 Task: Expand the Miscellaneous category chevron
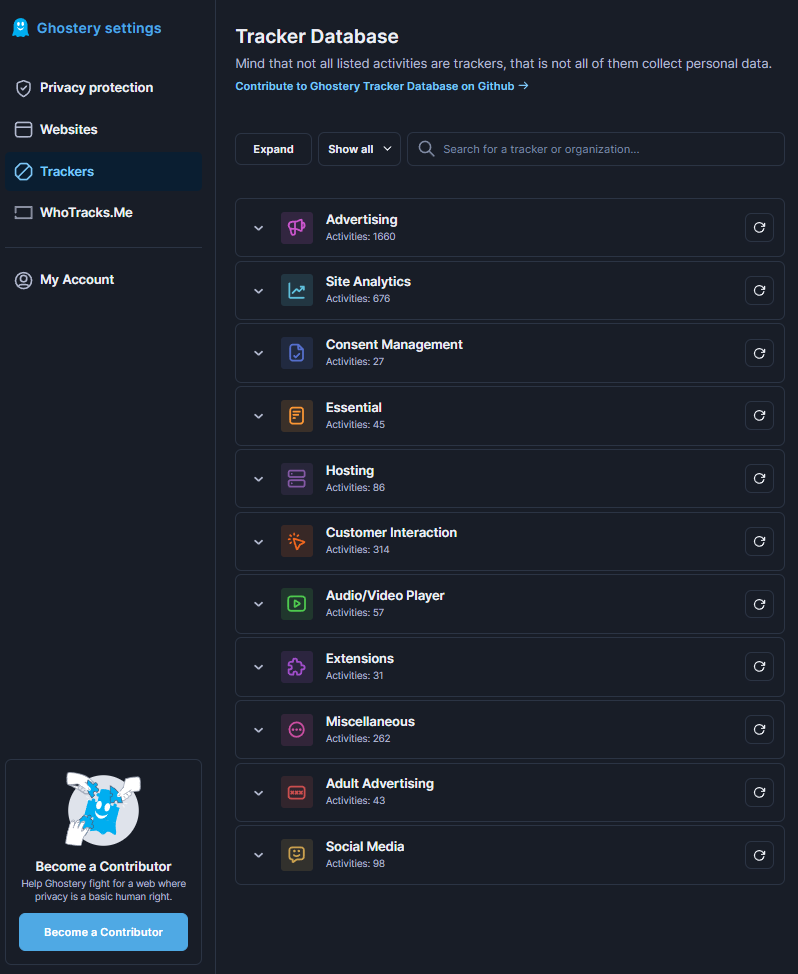(258, 730)
